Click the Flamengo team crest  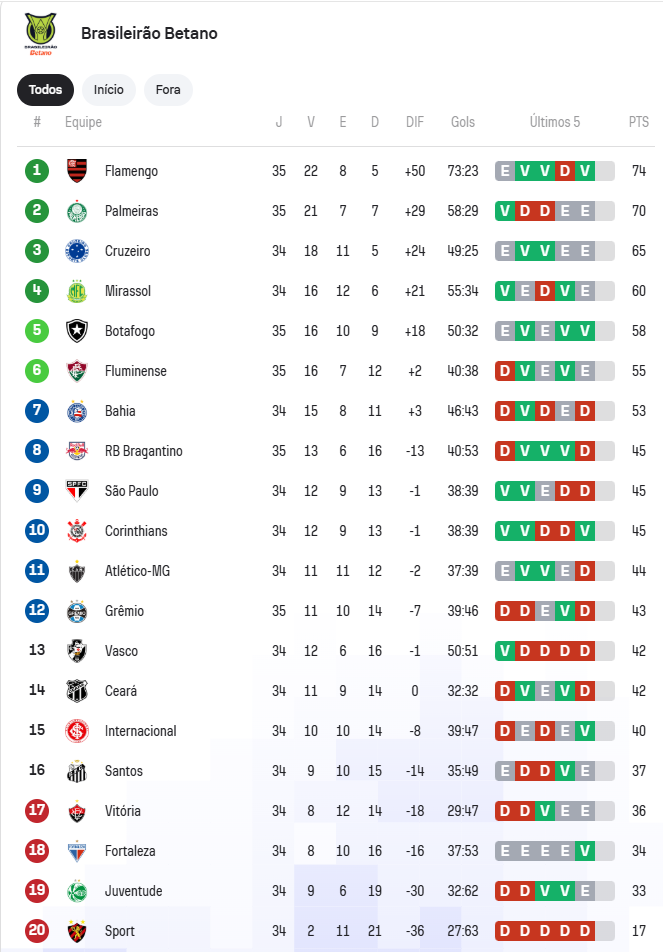coord(77,171)
